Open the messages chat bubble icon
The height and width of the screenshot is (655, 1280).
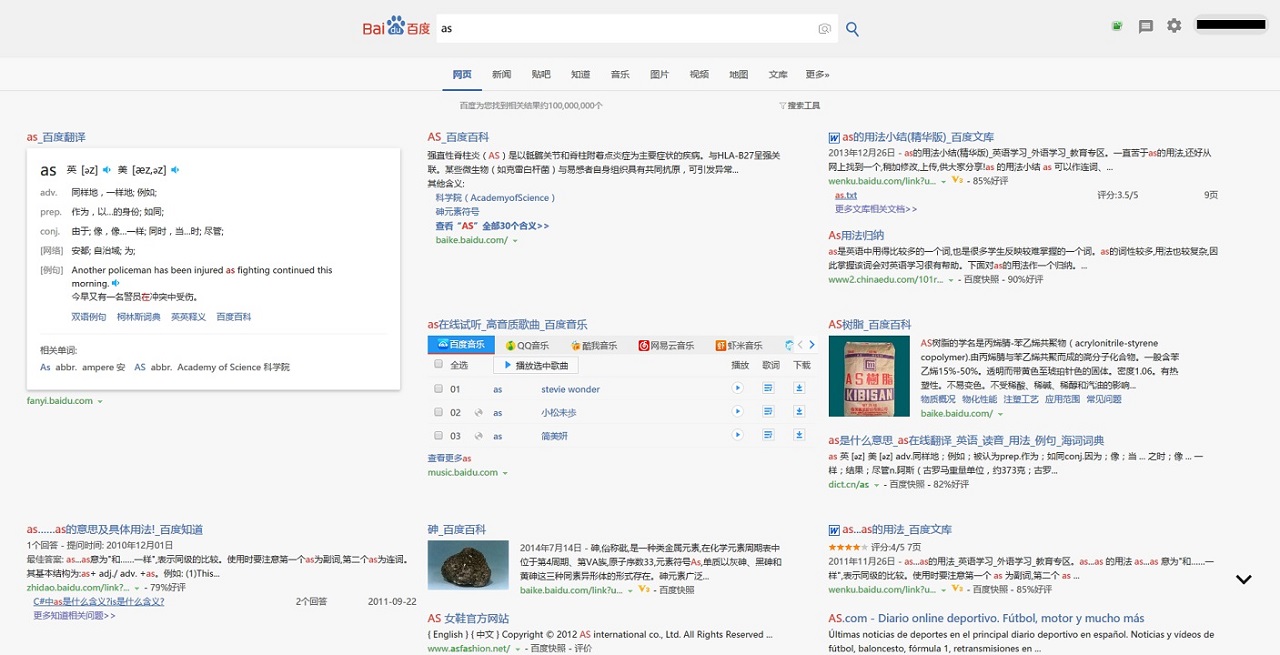[x=1146, y=26]
